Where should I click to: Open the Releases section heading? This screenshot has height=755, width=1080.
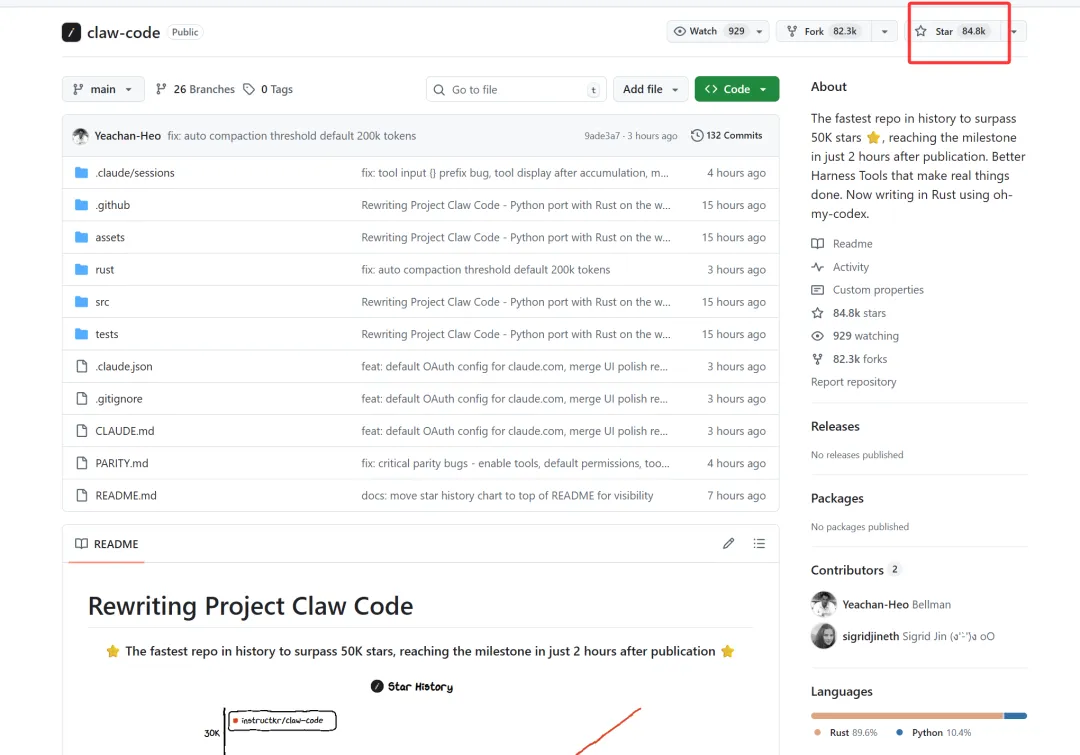[x=835, y=426]
